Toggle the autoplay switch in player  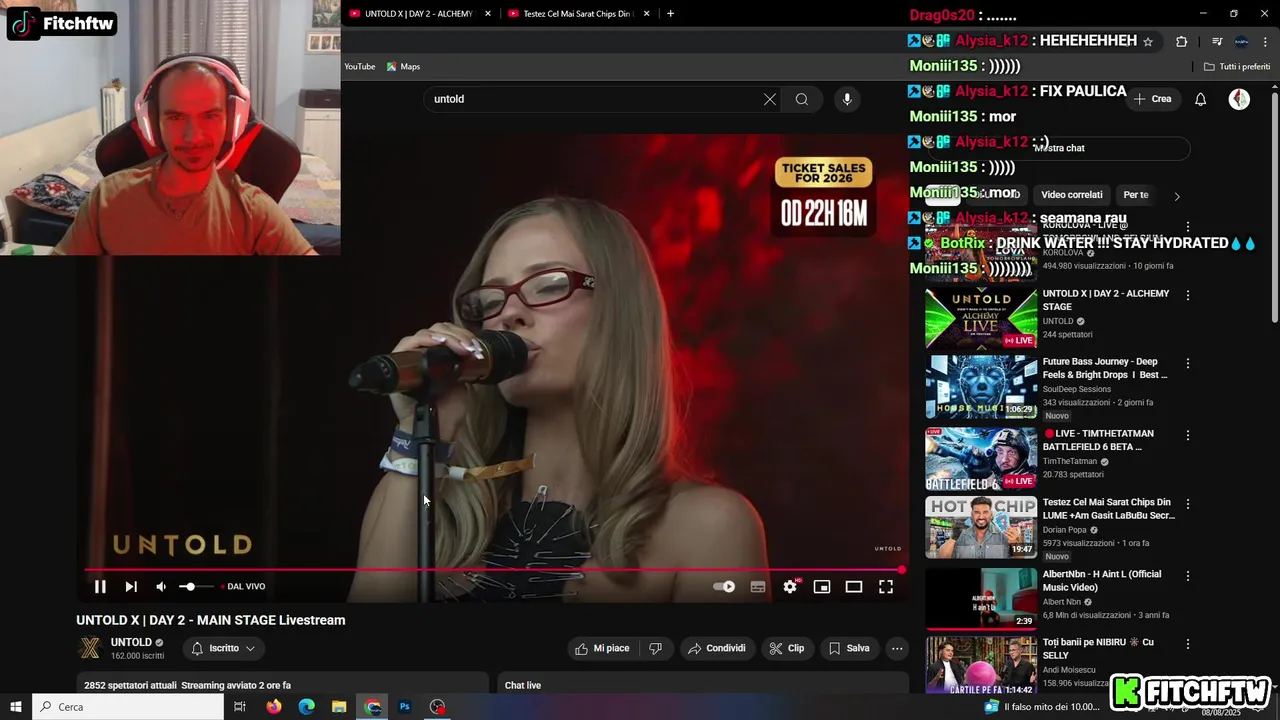pyautogui.click(x=724, y=587)
